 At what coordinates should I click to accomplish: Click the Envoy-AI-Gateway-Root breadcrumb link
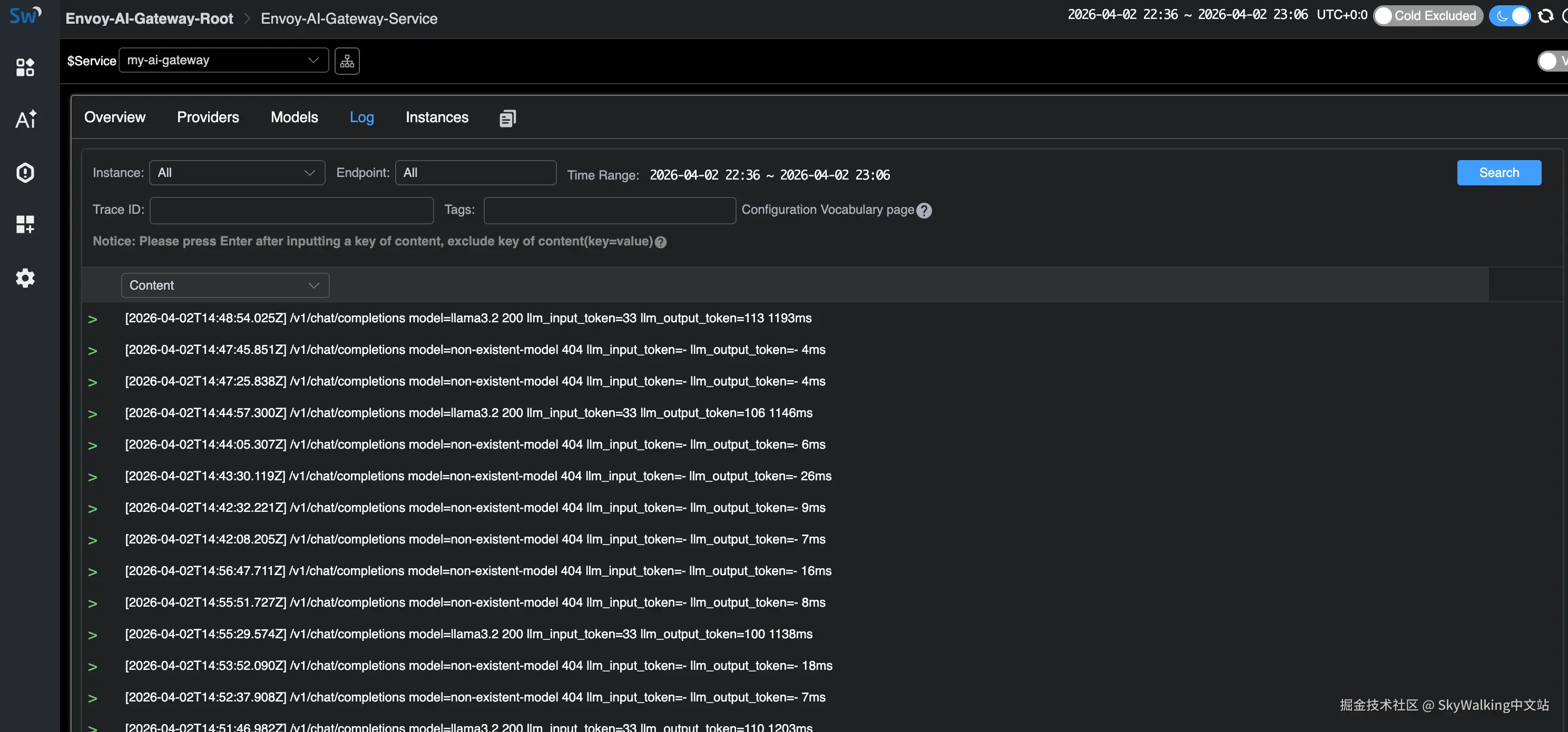point(149,18)
